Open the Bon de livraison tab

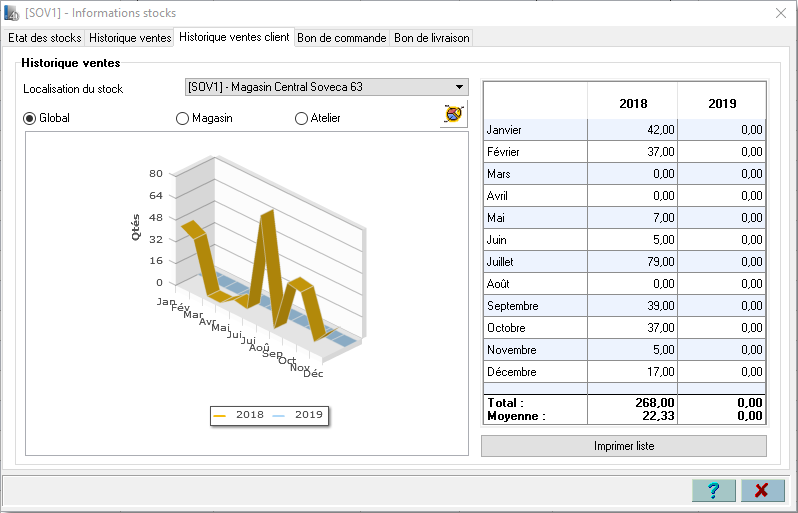point(432,38)
